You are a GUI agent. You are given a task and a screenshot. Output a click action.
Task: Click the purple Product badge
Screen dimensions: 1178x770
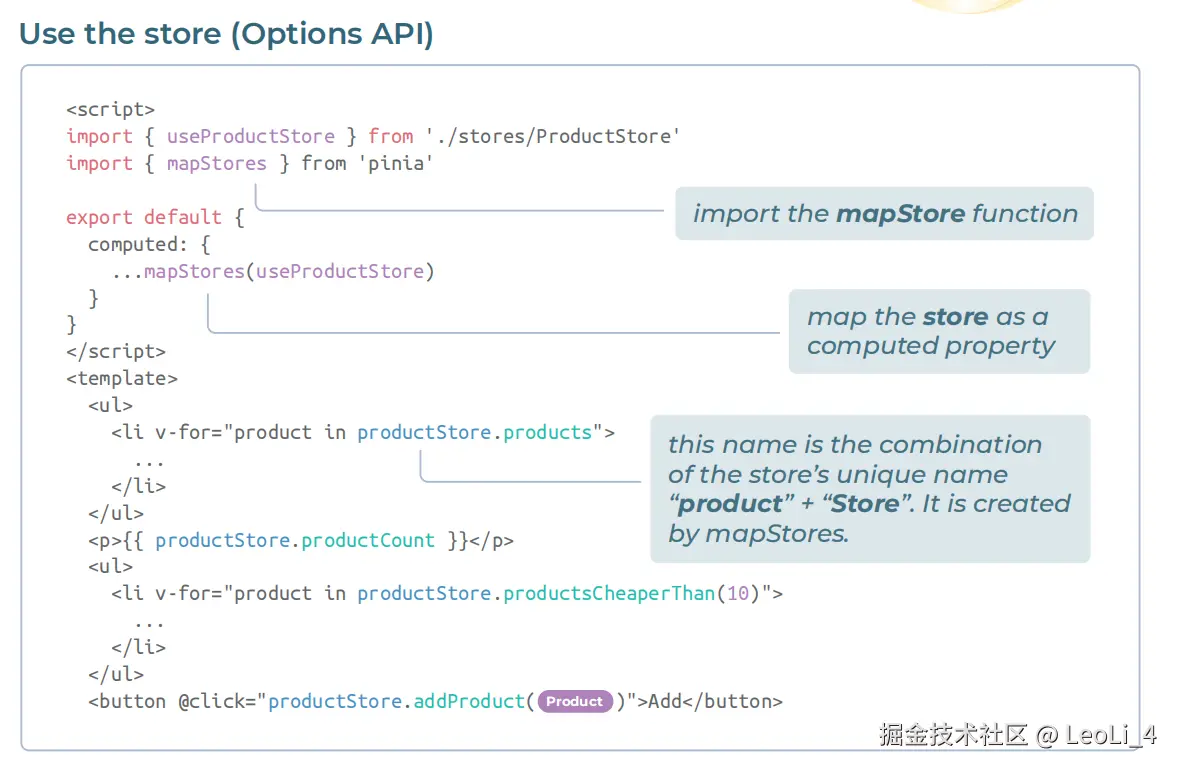click(x=575, y=702)
